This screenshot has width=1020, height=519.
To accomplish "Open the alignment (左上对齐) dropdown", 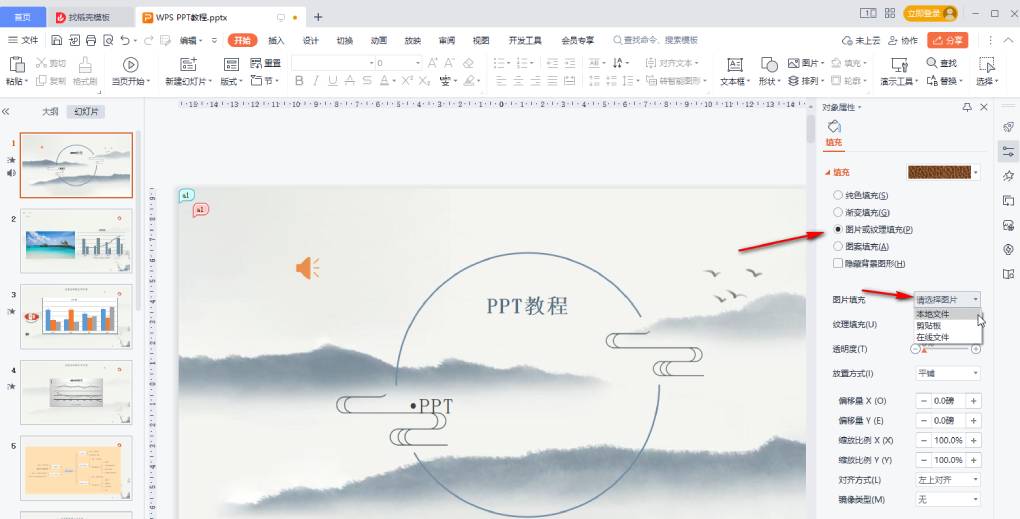I will [947, 479].
